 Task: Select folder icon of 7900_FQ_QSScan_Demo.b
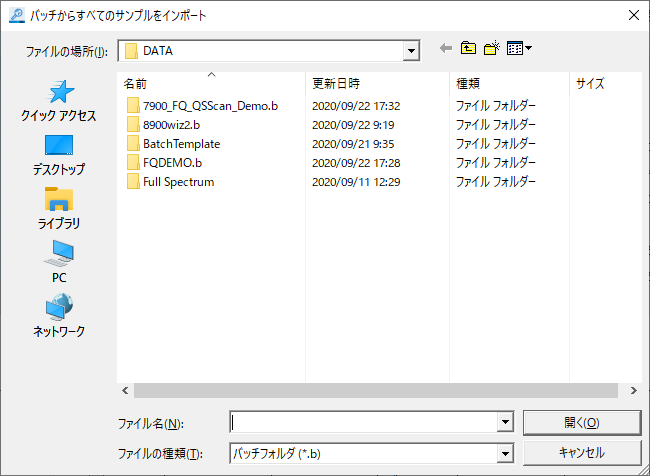(x=133, y=106)
